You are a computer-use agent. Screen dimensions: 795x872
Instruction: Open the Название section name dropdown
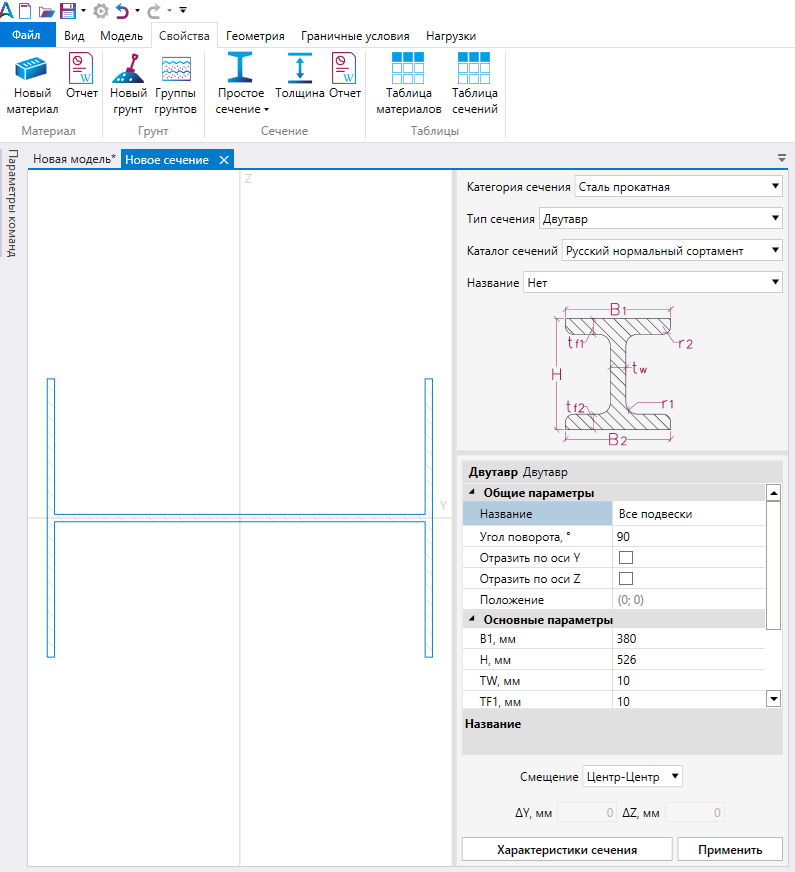pos(653,283)
